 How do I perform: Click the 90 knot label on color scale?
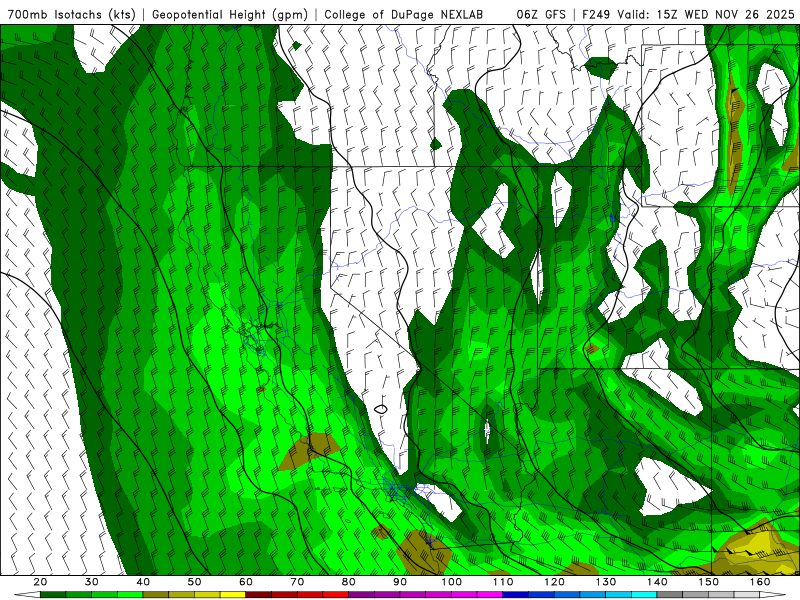coord(401,582)
